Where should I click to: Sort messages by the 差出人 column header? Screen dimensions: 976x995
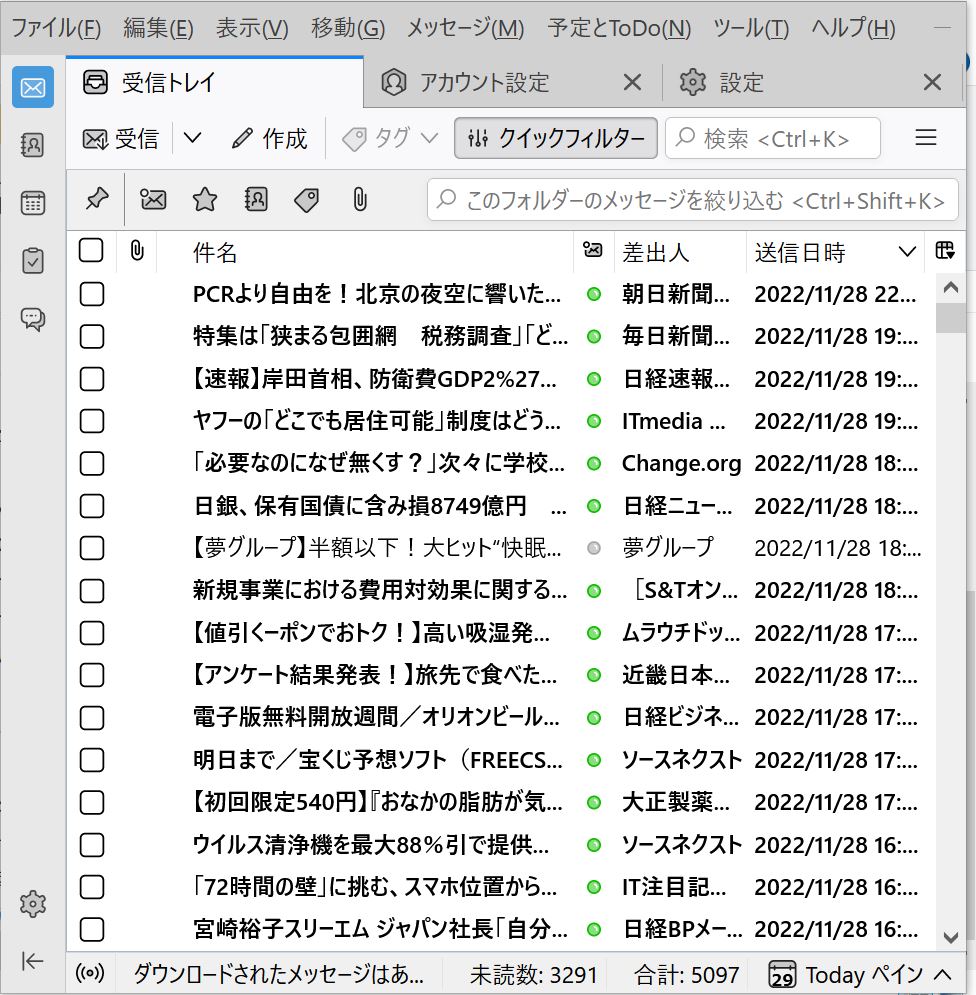680,252
